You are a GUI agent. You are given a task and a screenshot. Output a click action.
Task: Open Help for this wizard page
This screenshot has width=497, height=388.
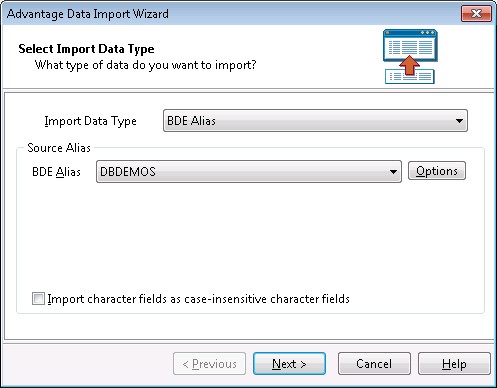[454, 364]
